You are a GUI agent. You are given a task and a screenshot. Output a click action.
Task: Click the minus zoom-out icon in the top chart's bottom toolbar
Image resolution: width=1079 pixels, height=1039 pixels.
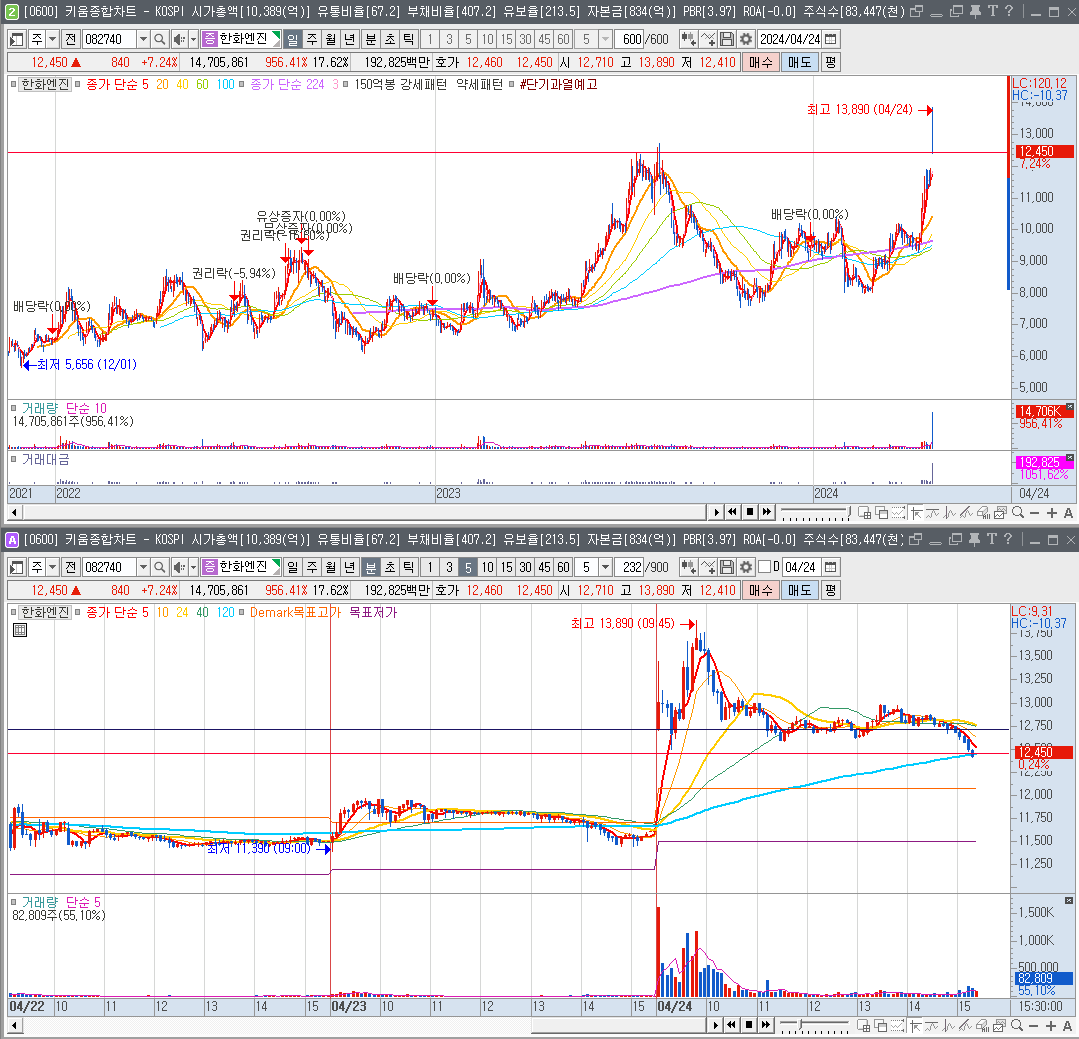click(x=1034, y=513)
